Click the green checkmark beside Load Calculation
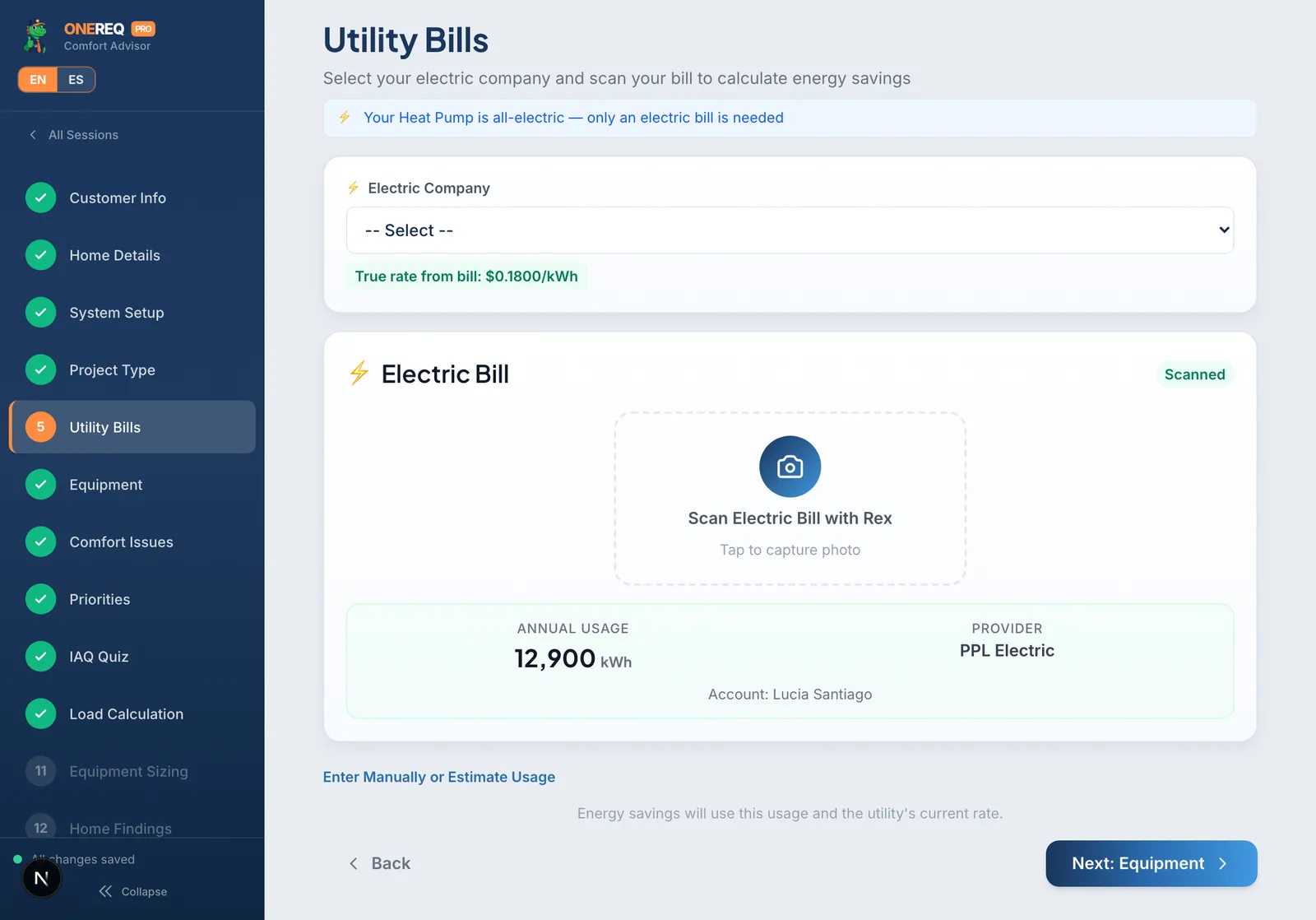1316x920 pixels. point(40,713)
